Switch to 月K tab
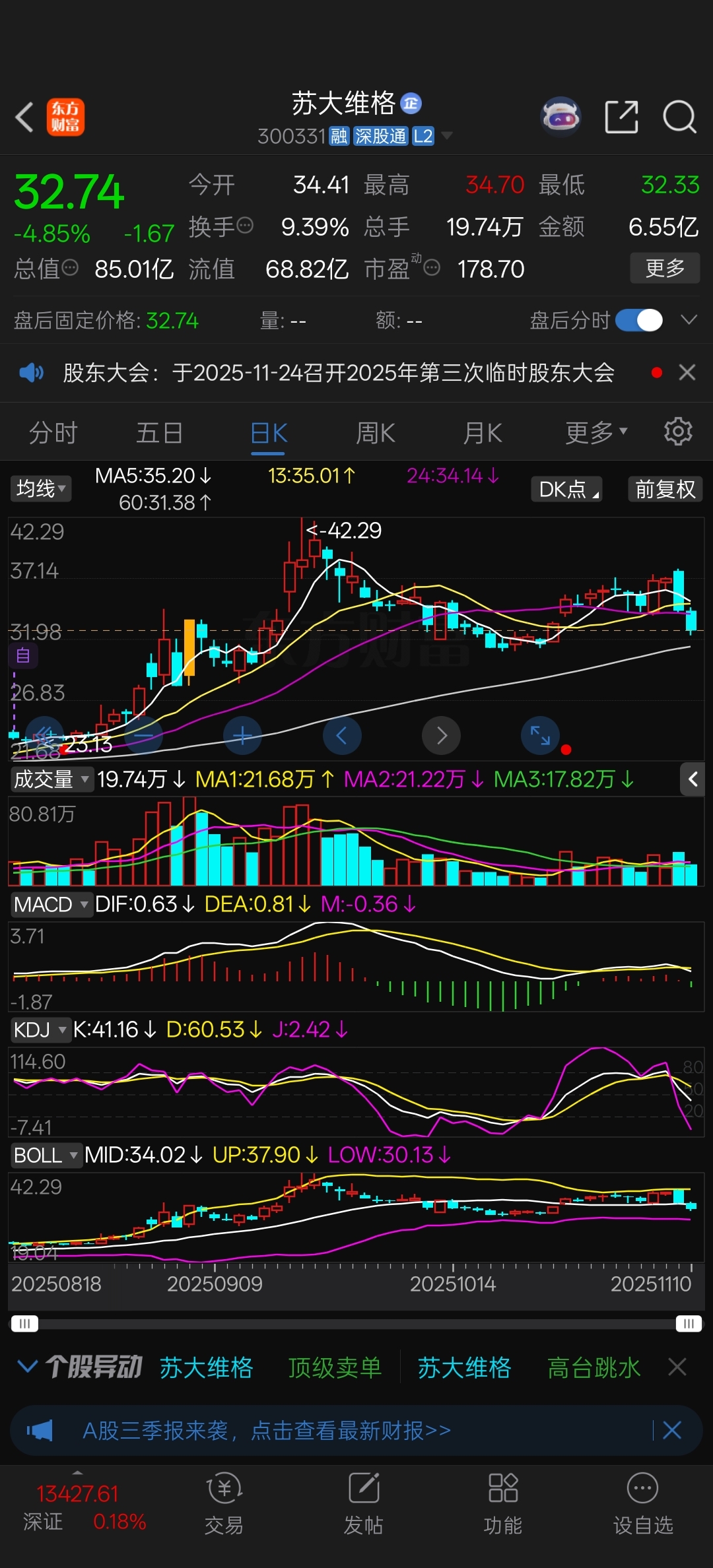This screenshot has width=713, height=1568. [x=483, y=433]
